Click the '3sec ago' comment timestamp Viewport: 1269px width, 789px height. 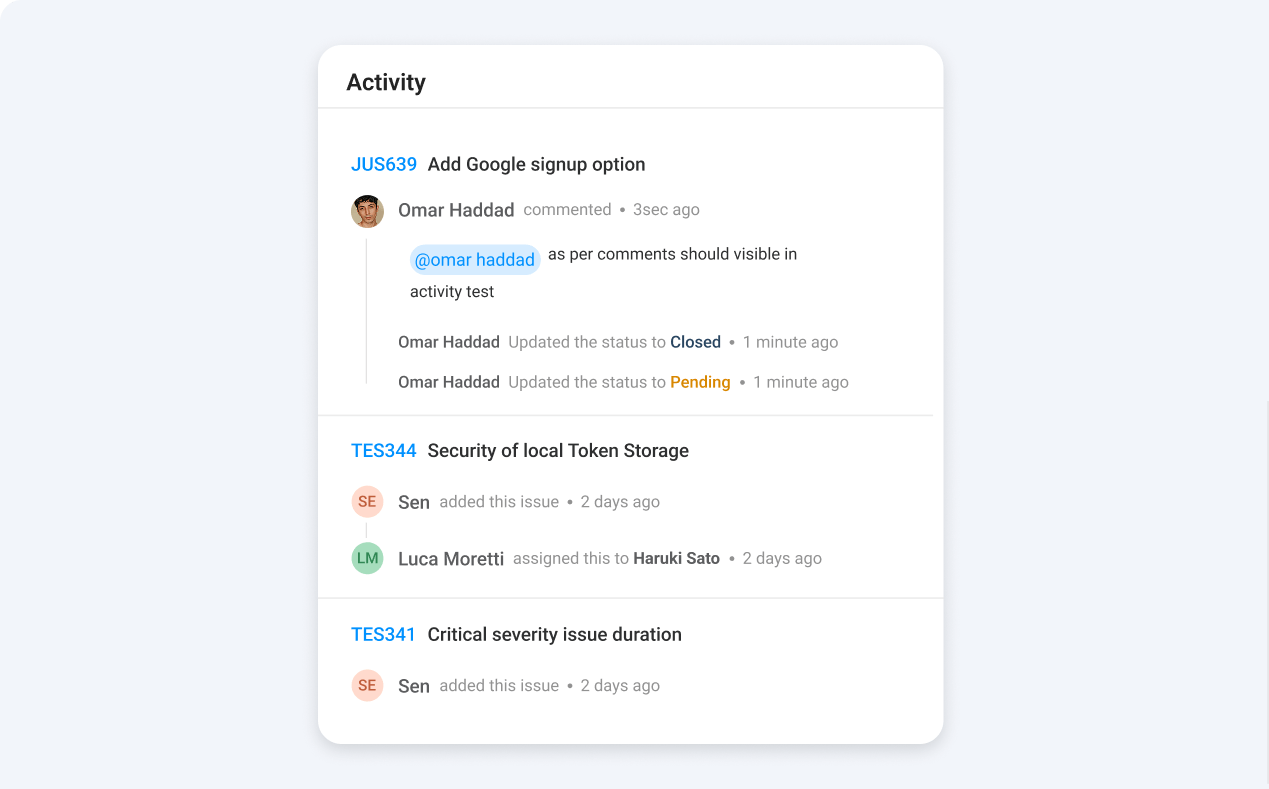[x=666, y=210]
